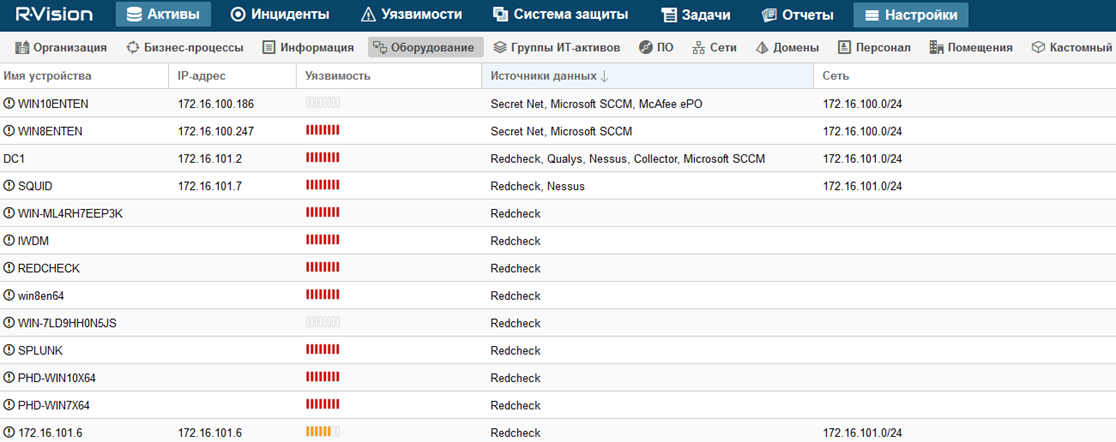Click the alert icon next to IWDM

9,241
